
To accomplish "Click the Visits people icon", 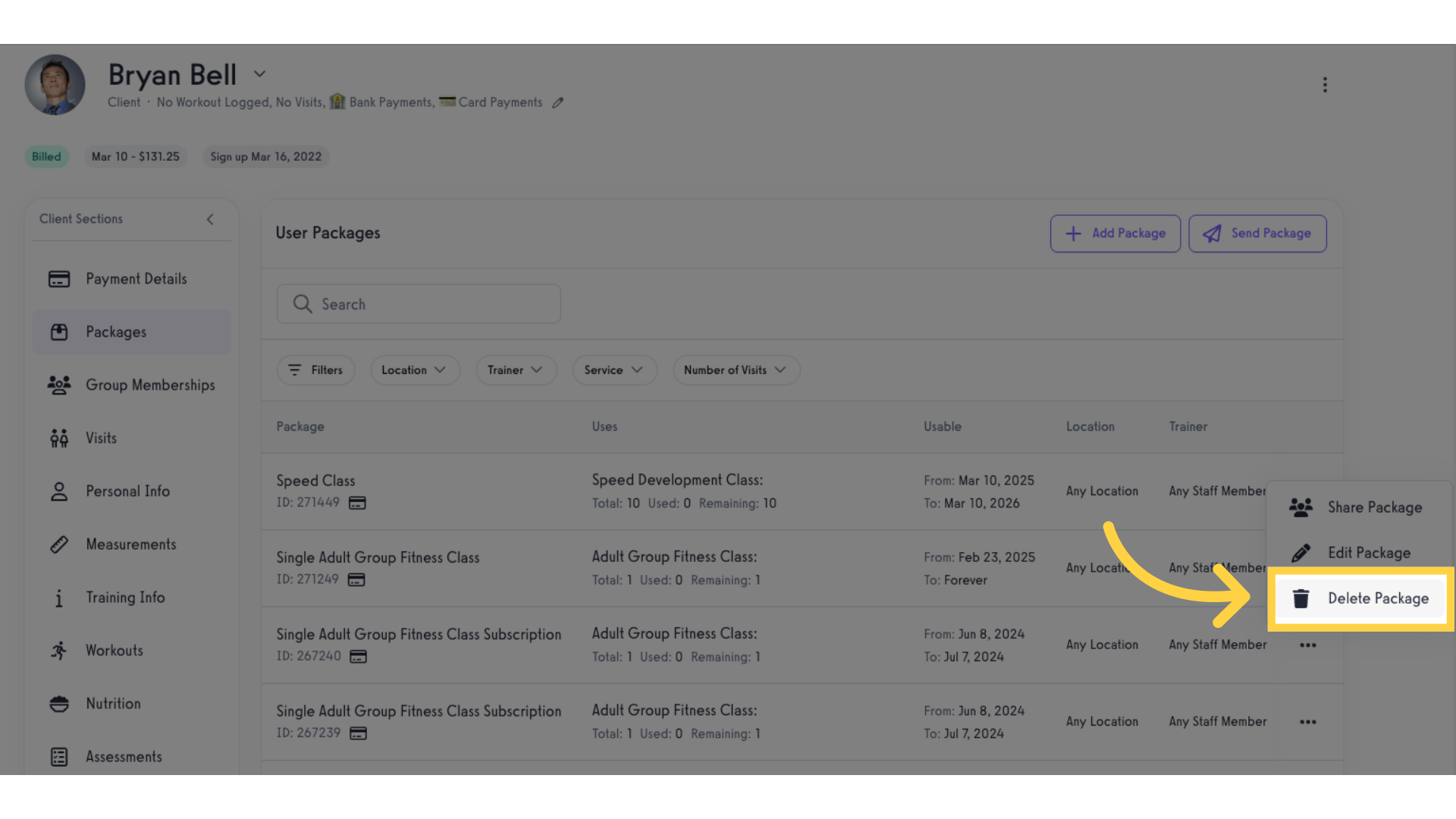I will 59,438.
